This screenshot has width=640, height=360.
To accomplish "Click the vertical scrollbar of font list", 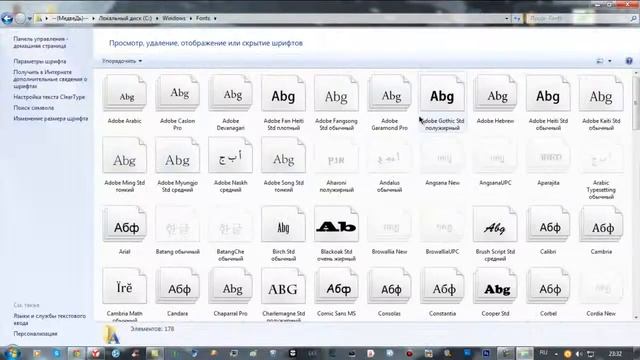I will coord(636,196).
